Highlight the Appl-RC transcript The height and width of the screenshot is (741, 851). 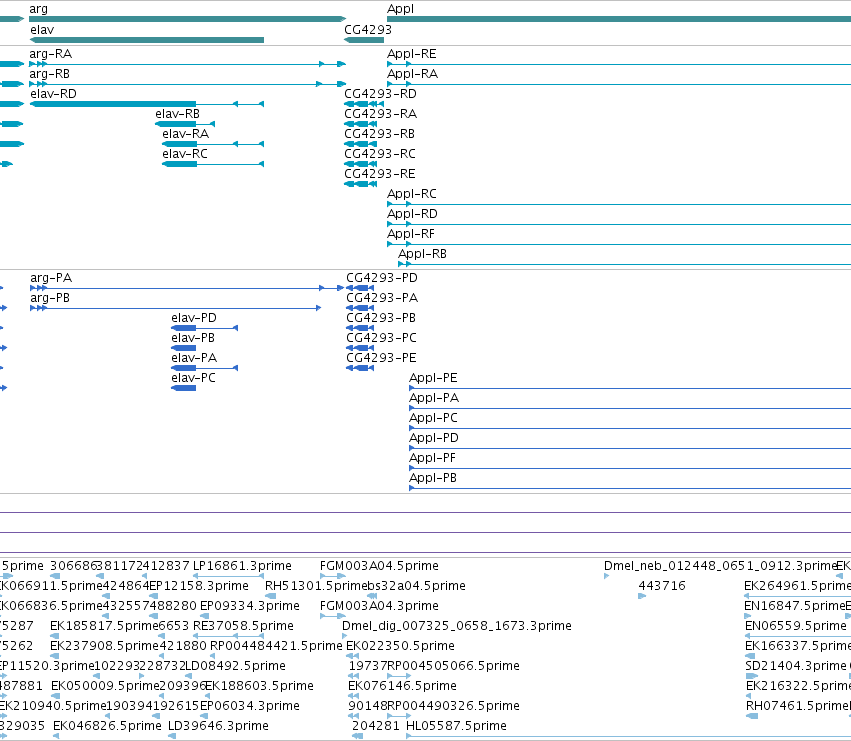click(x=412, y=194)
